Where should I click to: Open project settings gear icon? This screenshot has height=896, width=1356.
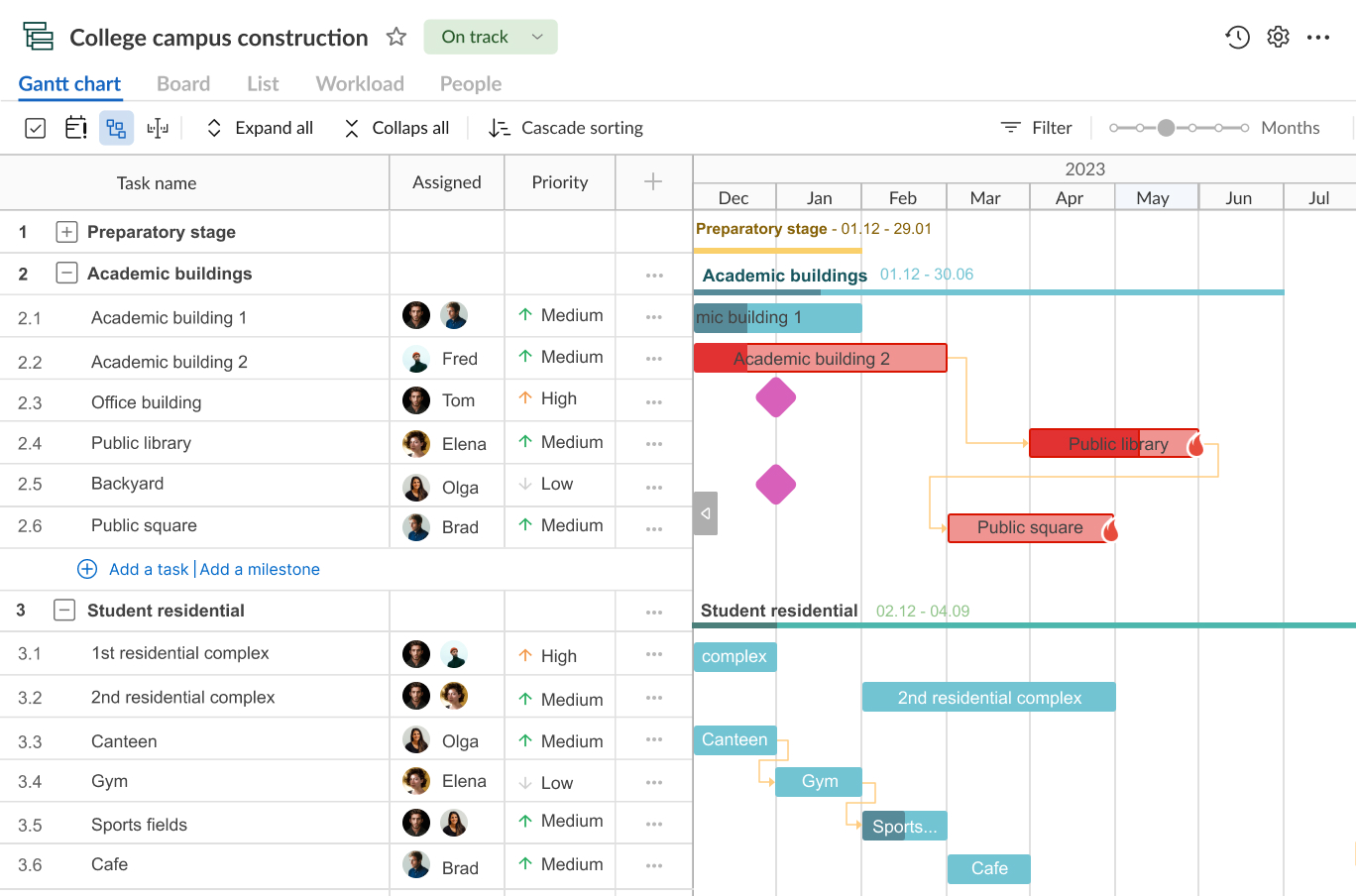(1279, 38)
